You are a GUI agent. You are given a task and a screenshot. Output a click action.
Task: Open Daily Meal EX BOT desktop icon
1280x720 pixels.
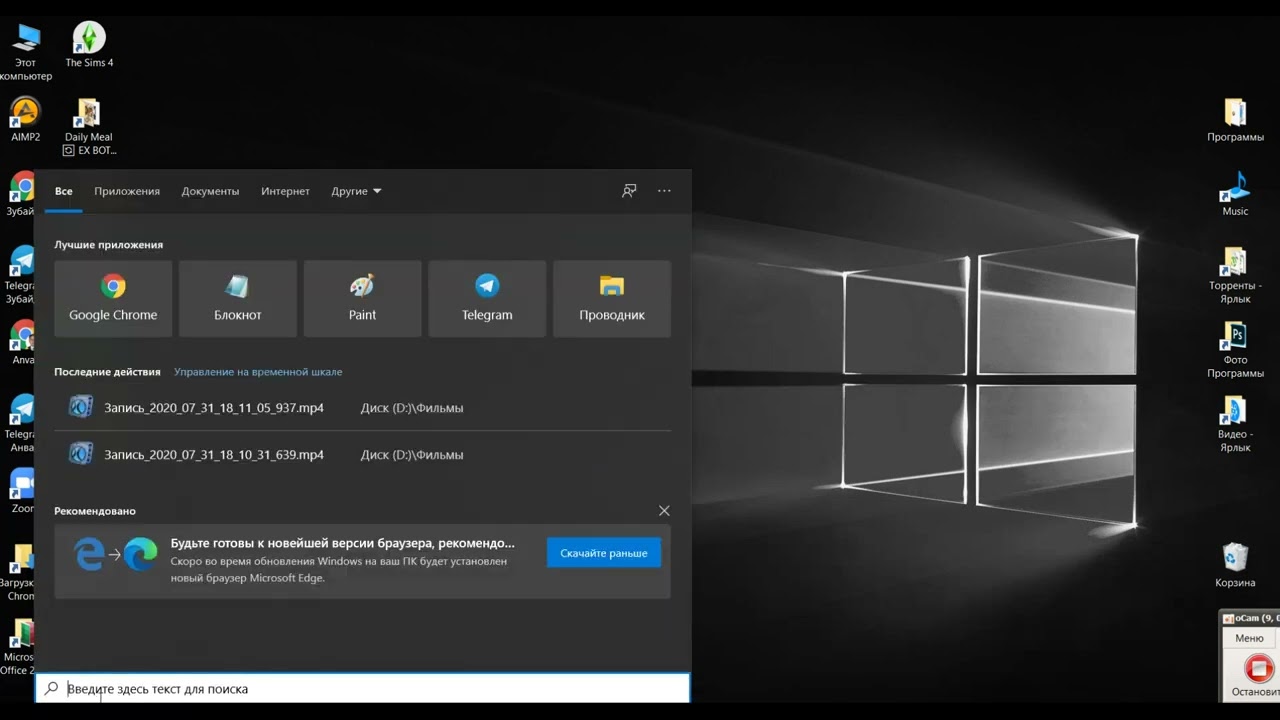(89, 127)
